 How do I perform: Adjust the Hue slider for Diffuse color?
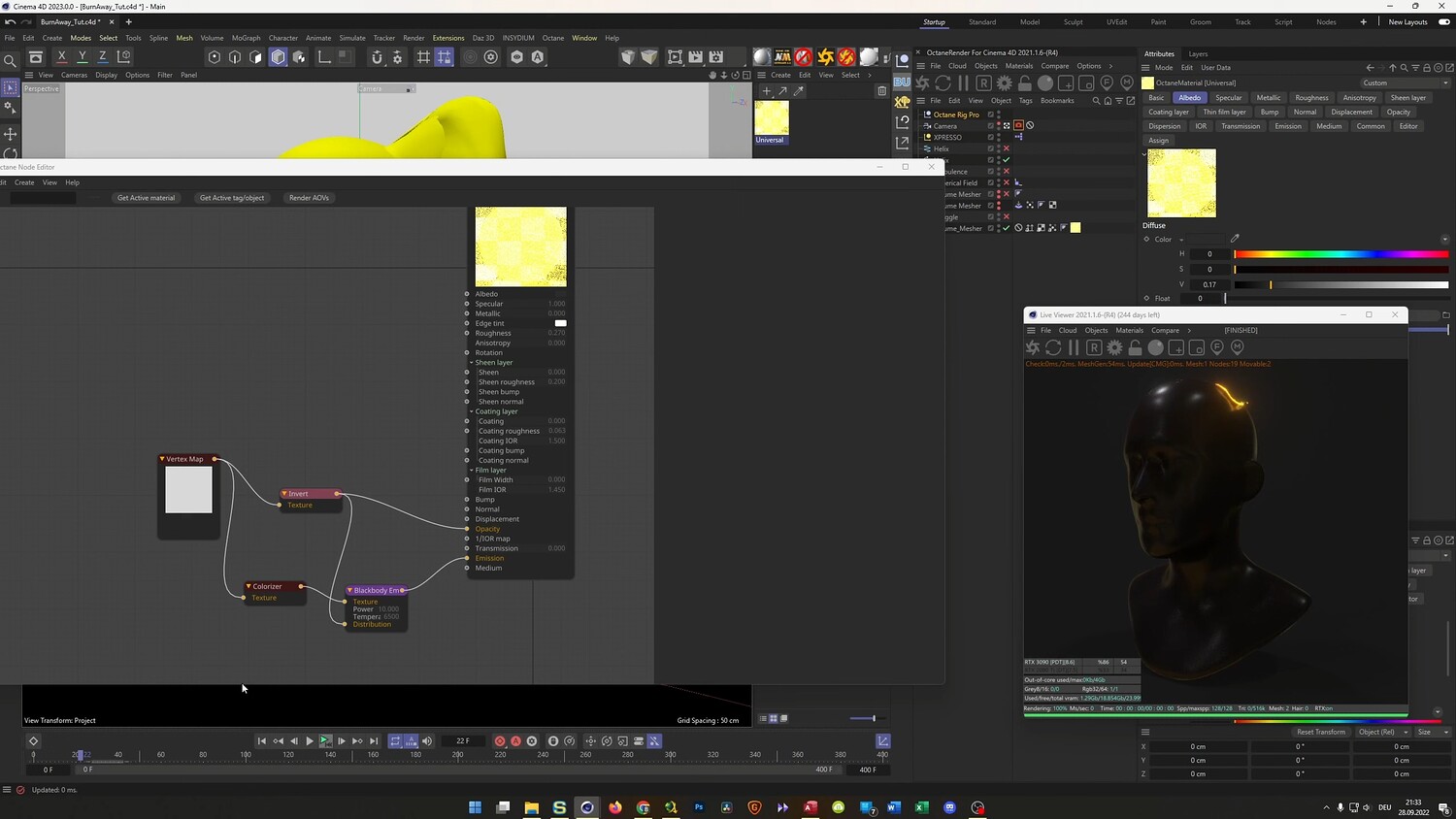pyautogui.click(x=1341, y=254)
